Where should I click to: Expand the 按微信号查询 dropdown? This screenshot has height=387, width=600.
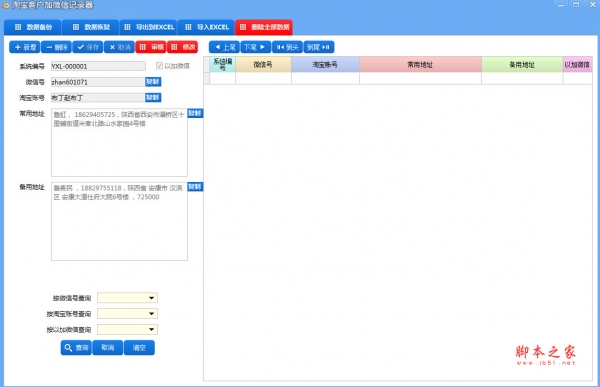pyautogui.click(x=152, y=298)
